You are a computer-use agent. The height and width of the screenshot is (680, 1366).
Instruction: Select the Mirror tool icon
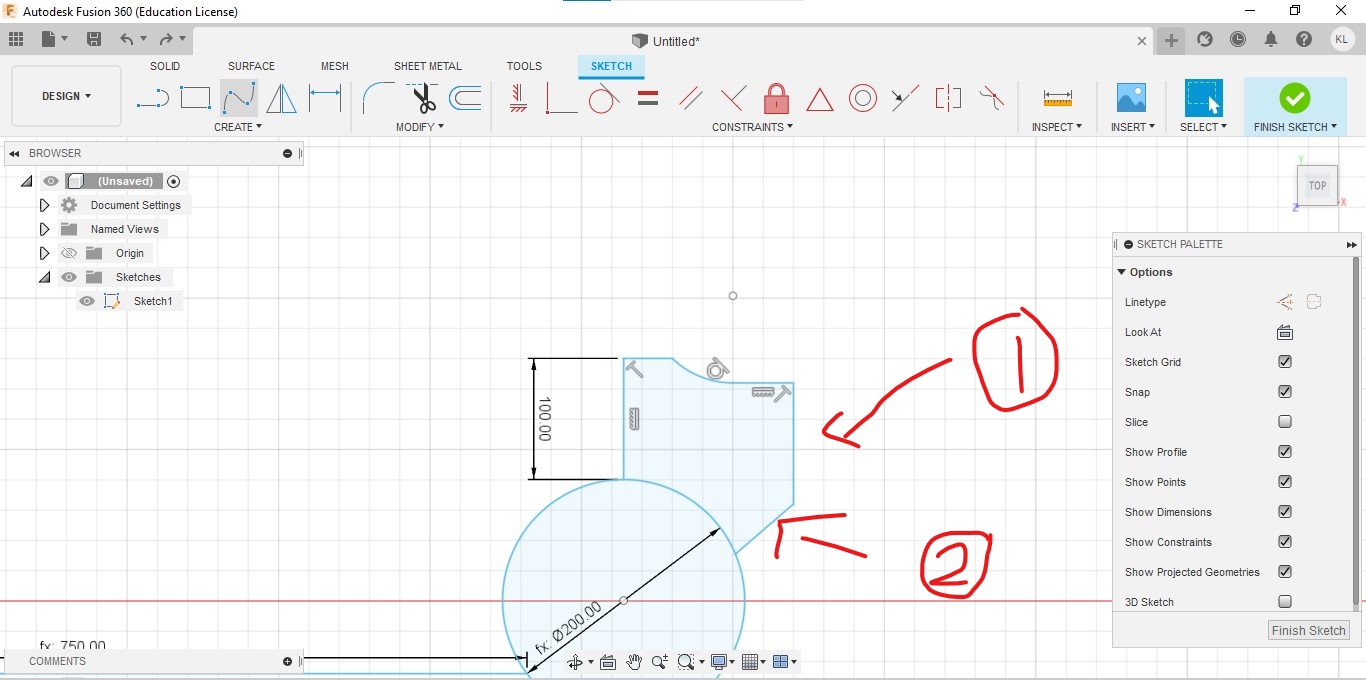pyautogui.click(x=281, y=98)
